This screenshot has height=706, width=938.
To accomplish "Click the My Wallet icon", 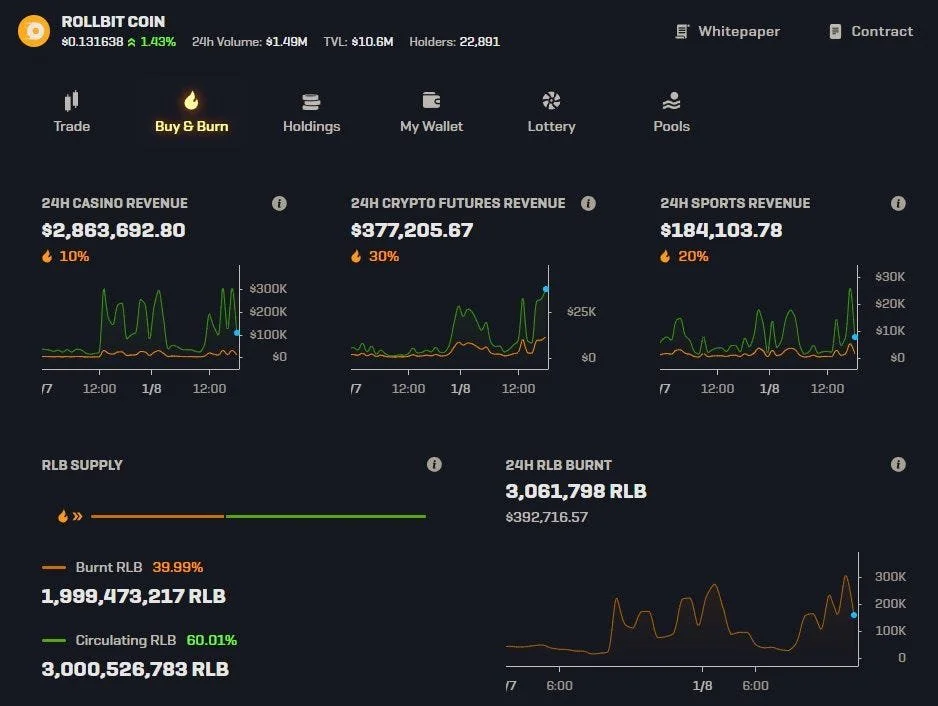I will [431, 100].
